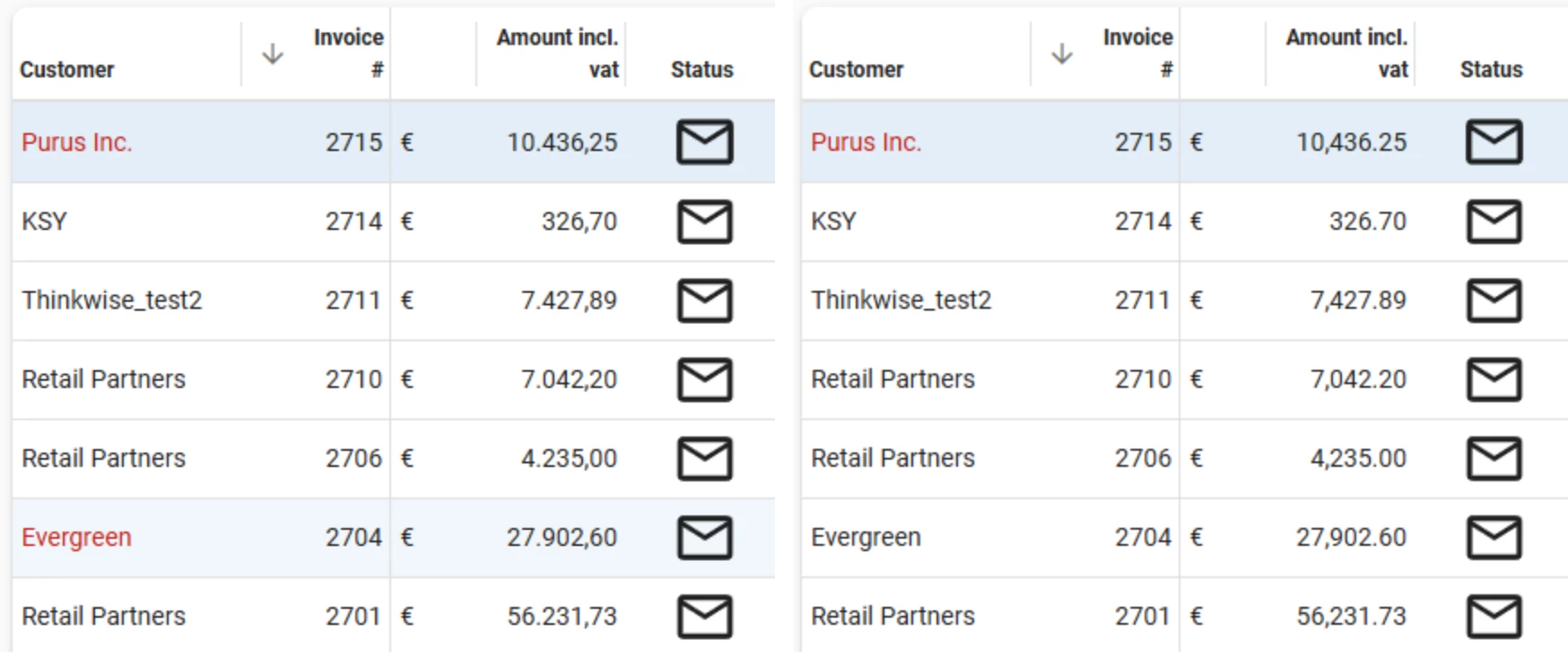Click sort arrow in the left table header
Viewport: 1568px width, 658px height.
(x=273, y=54)
